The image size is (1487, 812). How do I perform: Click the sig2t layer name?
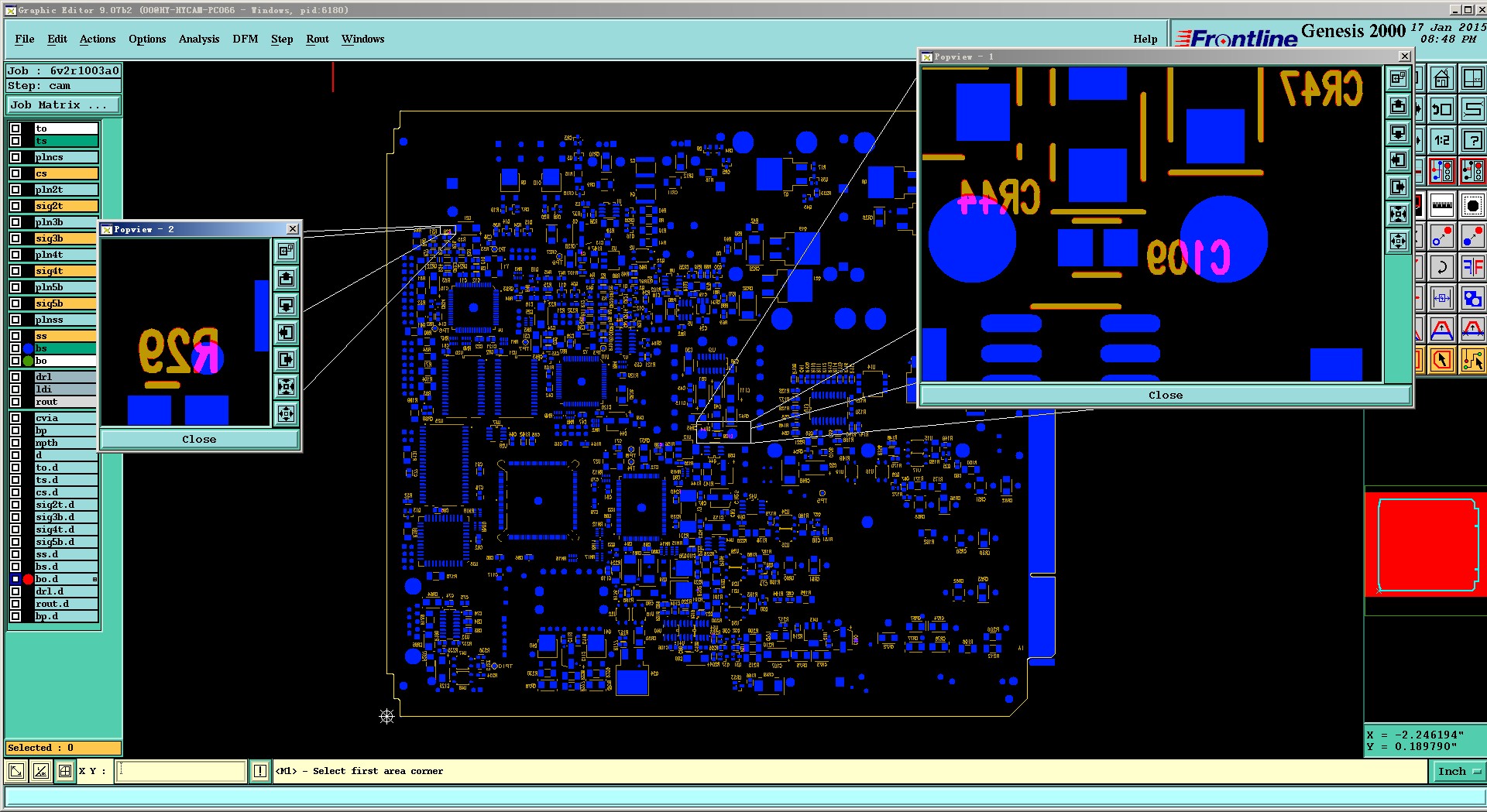point(66,206)
